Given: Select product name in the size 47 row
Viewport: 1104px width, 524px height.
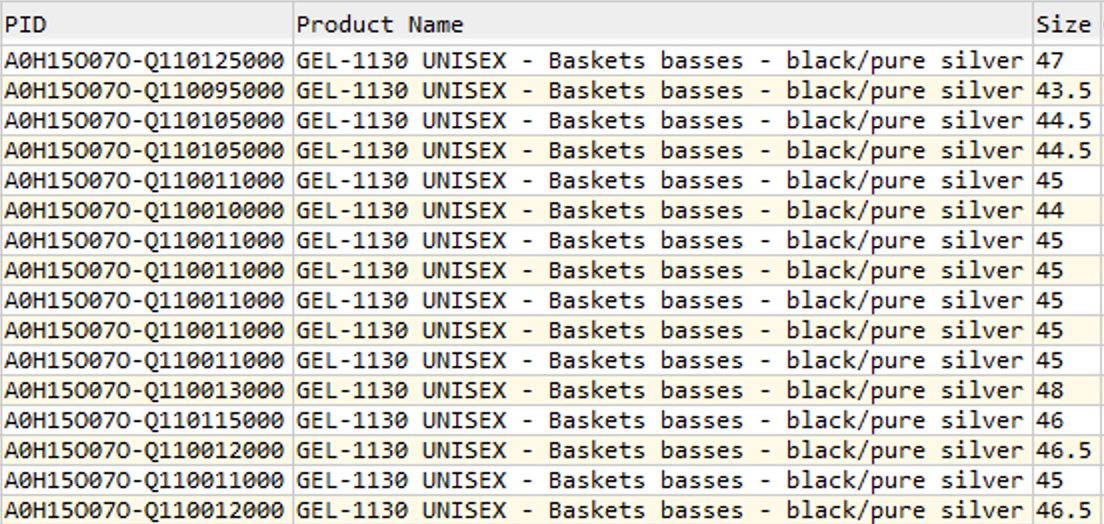Looking at the screenshot, I should (663, 61).
